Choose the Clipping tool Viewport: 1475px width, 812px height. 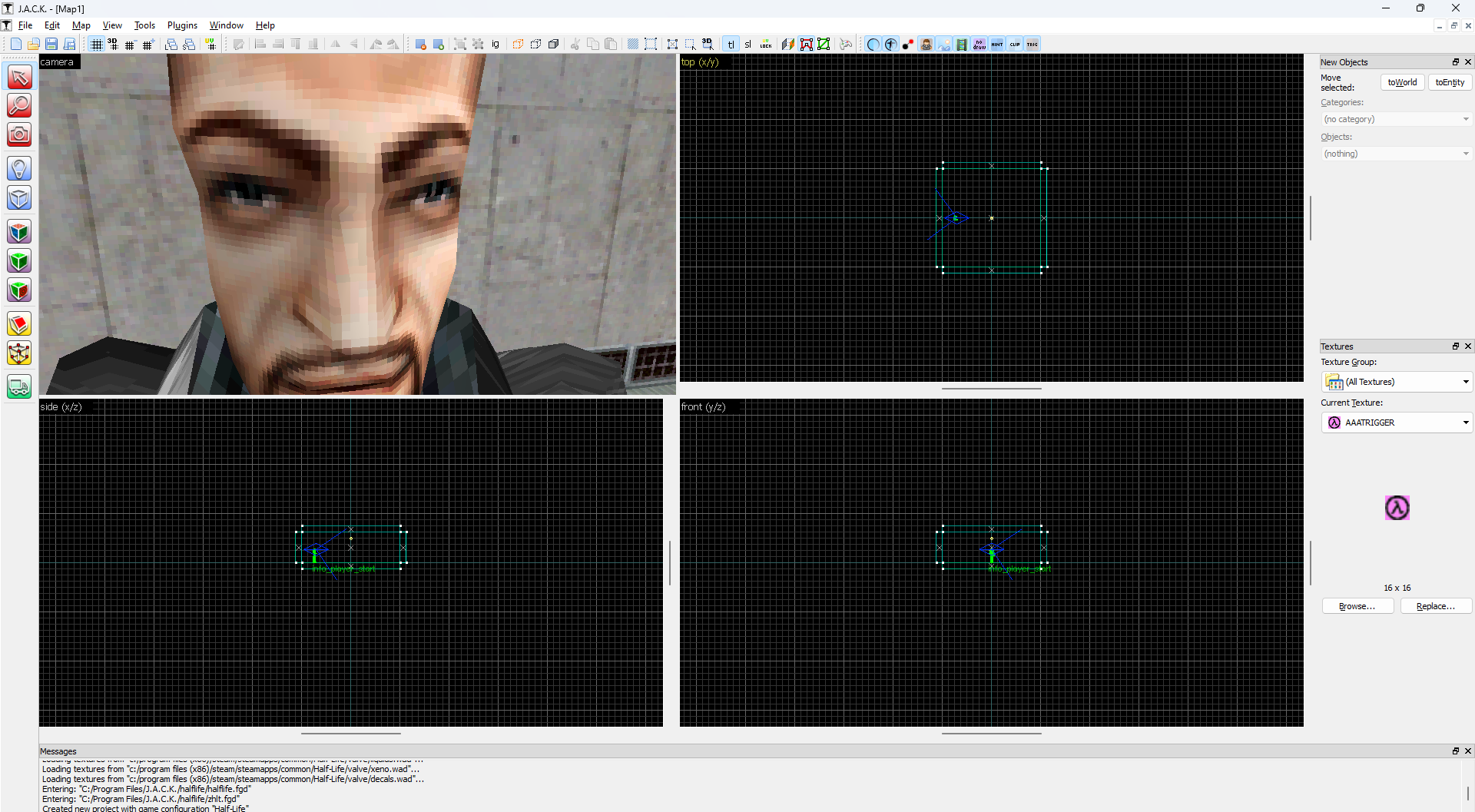[19, 324]
